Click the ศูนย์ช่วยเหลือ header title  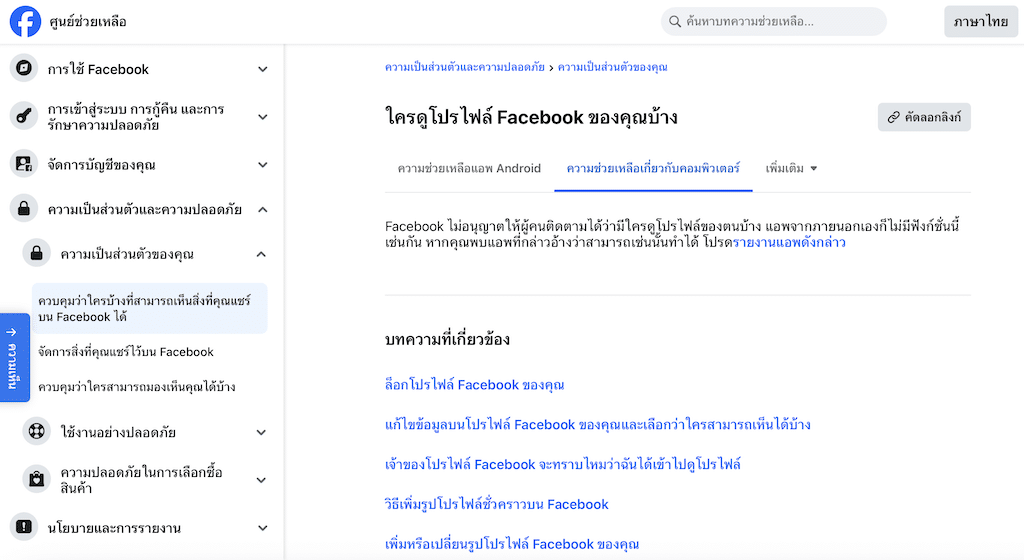88,22
